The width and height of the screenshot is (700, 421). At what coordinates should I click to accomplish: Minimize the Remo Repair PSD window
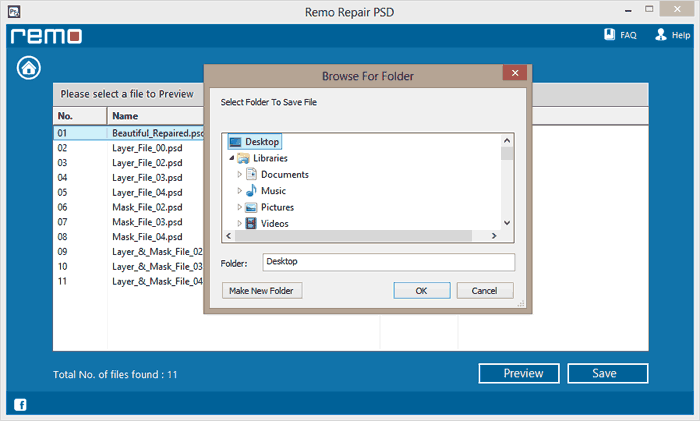[x=628, y=10]
